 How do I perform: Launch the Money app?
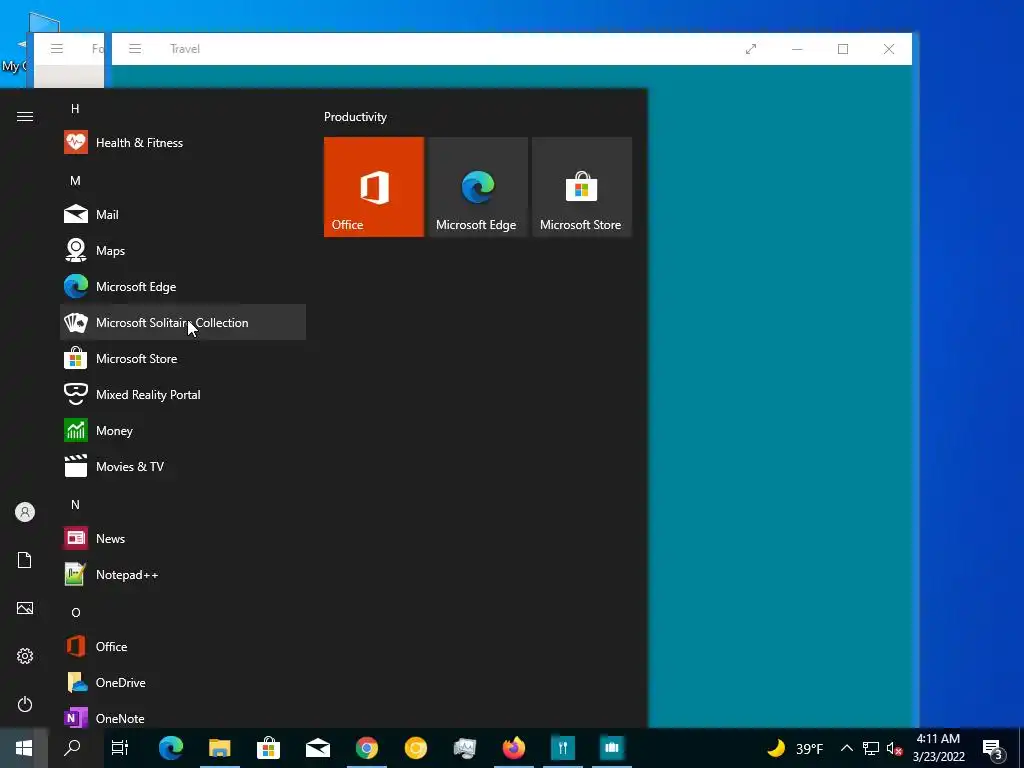pyautogui.click(x=183, y=430)
